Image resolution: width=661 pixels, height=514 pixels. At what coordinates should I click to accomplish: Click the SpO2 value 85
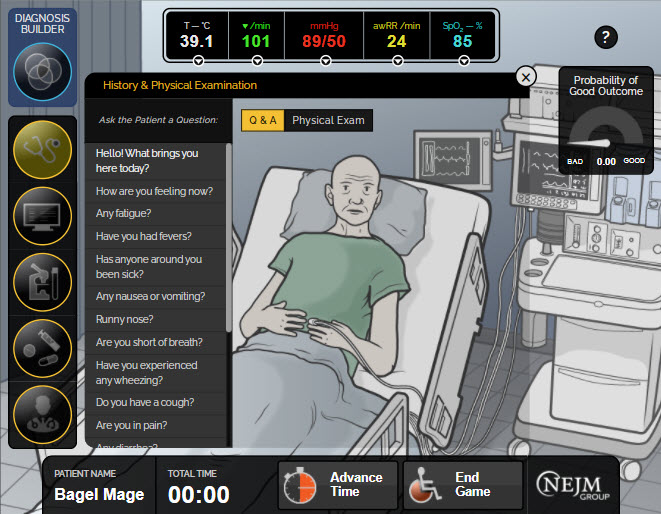click(x=462, y=41)
